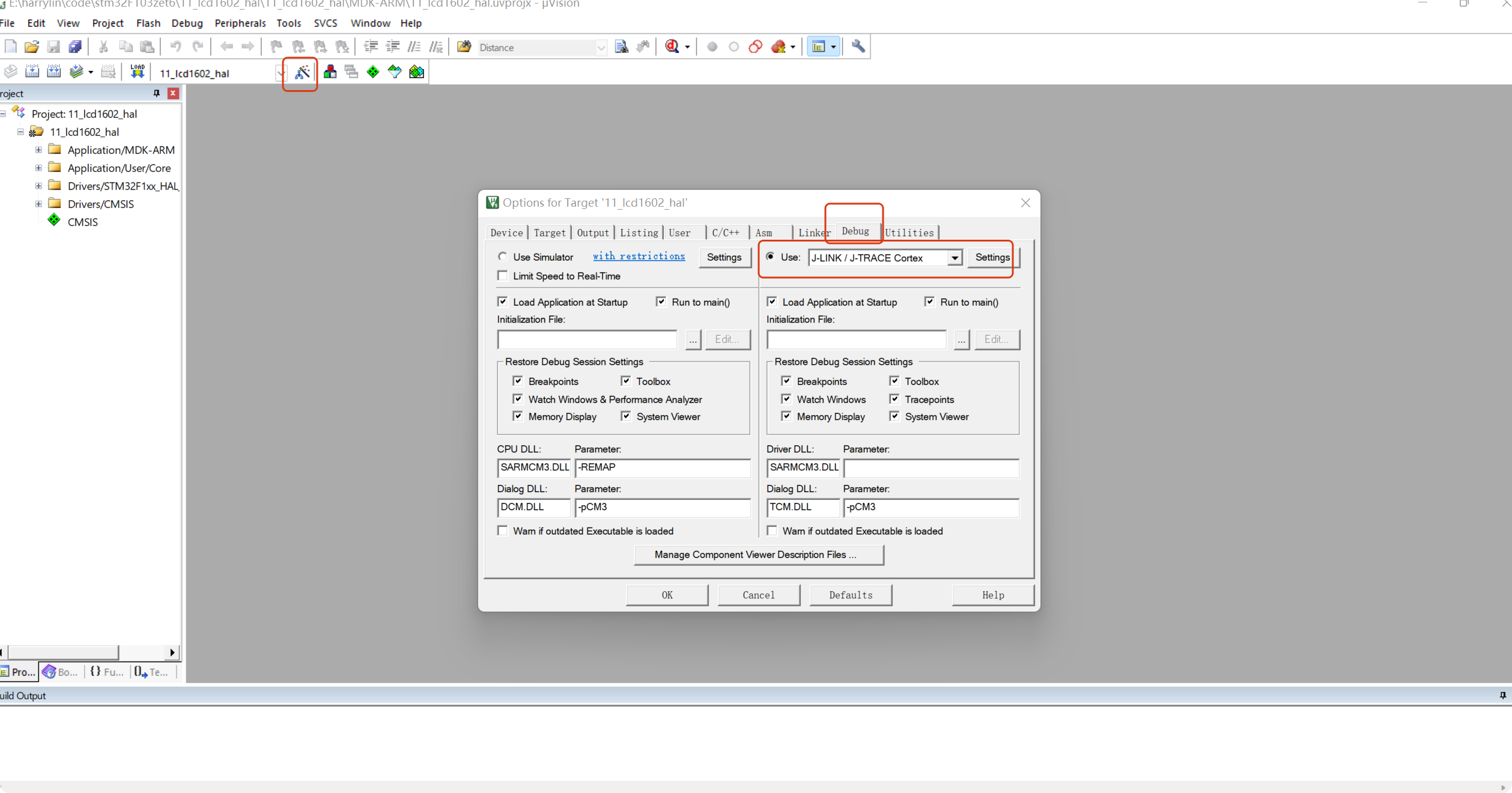Click the 'with restrictions' link
Screen dimensions: 1512x793
point(639,257)
